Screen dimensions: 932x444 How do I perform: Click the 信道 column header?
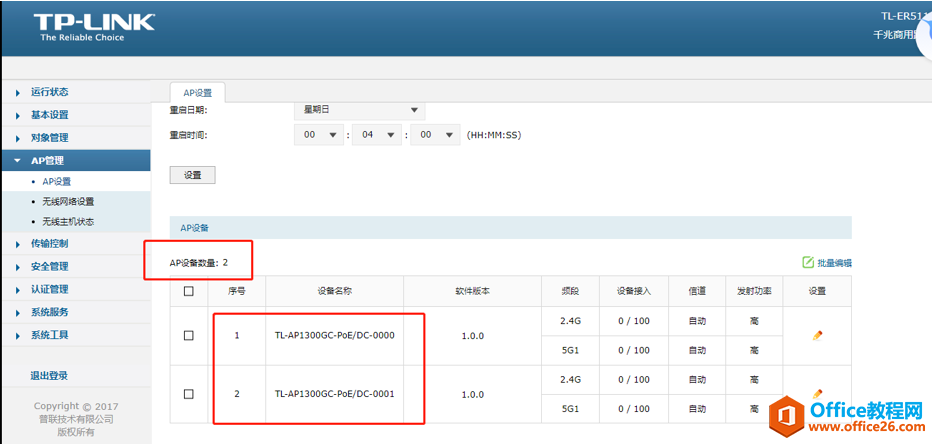[697, 291]
